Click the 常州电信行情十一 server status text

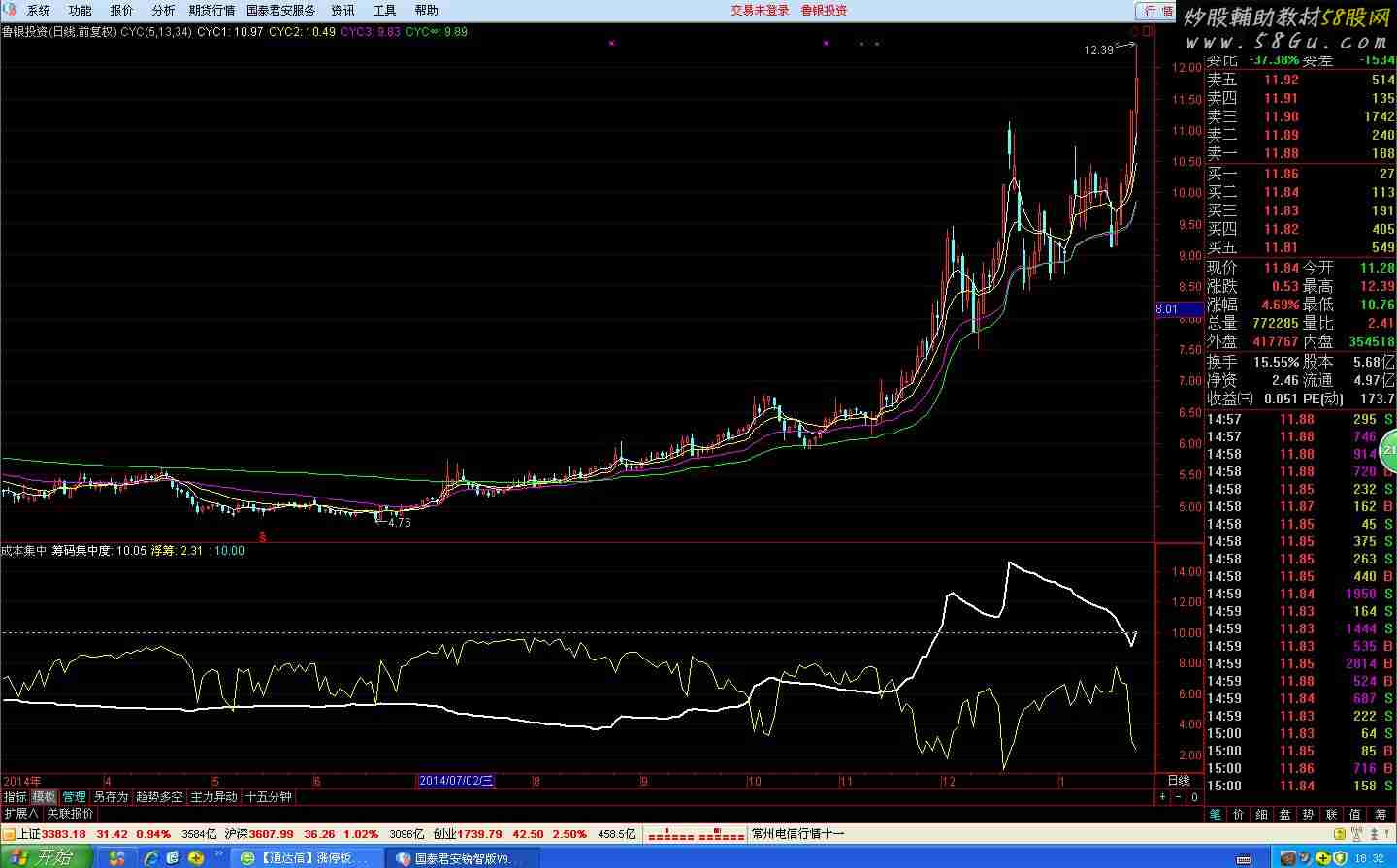[x=798, y=834]
